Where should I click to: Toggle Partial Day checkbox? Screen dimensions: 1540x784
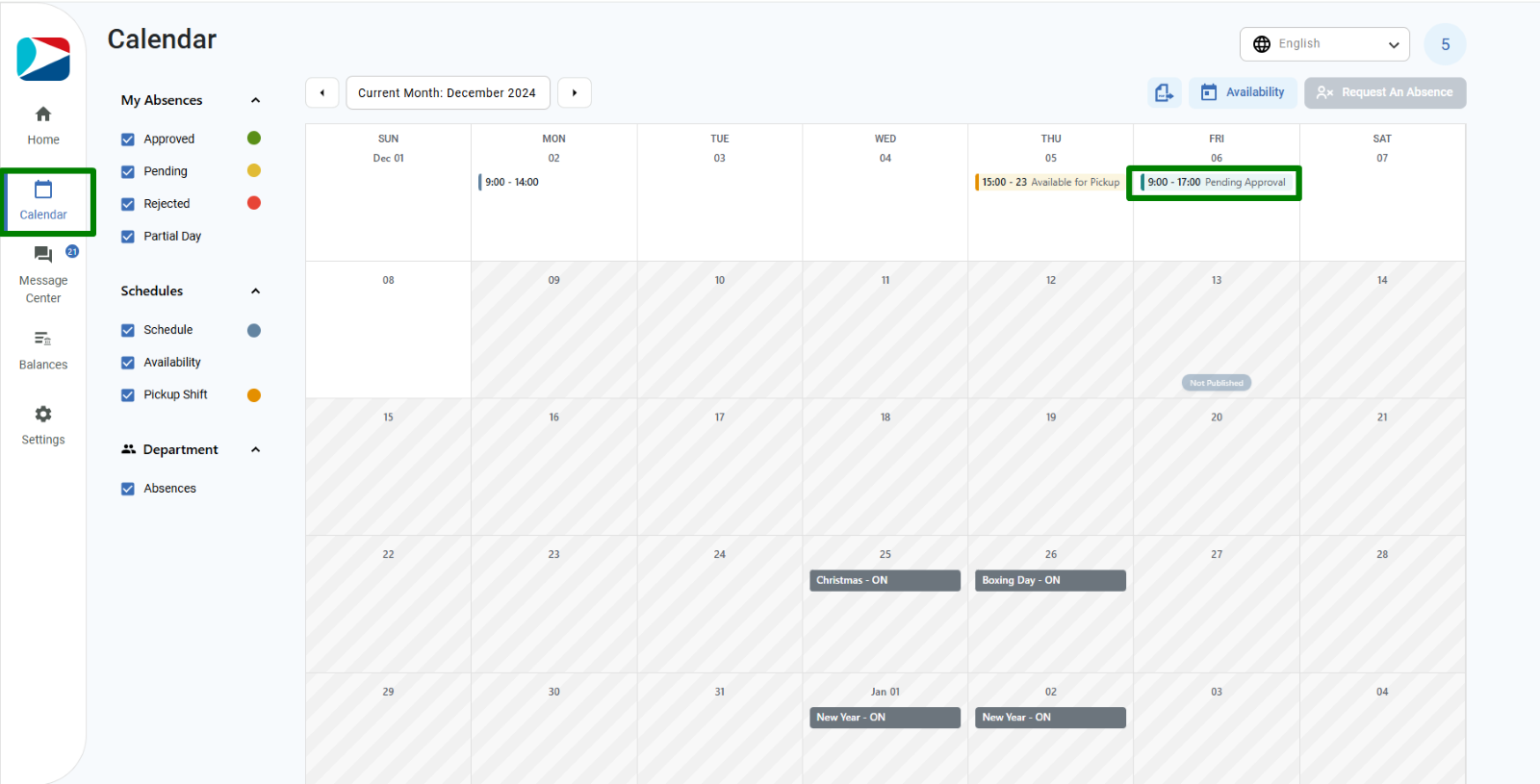click(128, 237)
